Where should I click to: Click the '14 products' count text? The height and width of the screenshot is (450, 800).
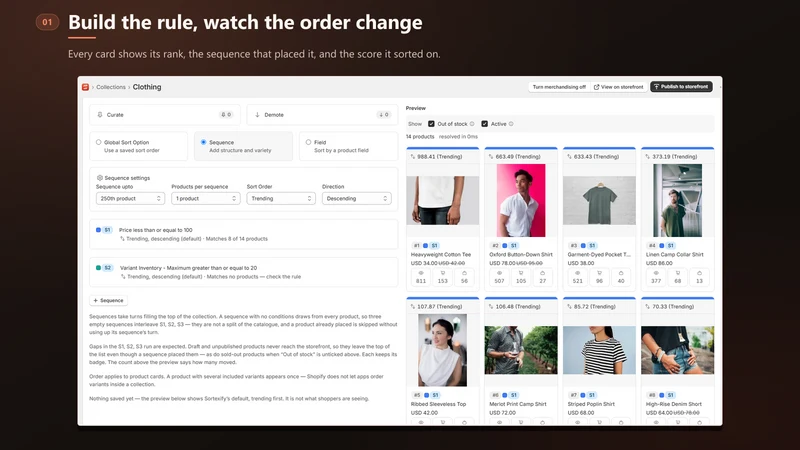click(x=420, y=137)
